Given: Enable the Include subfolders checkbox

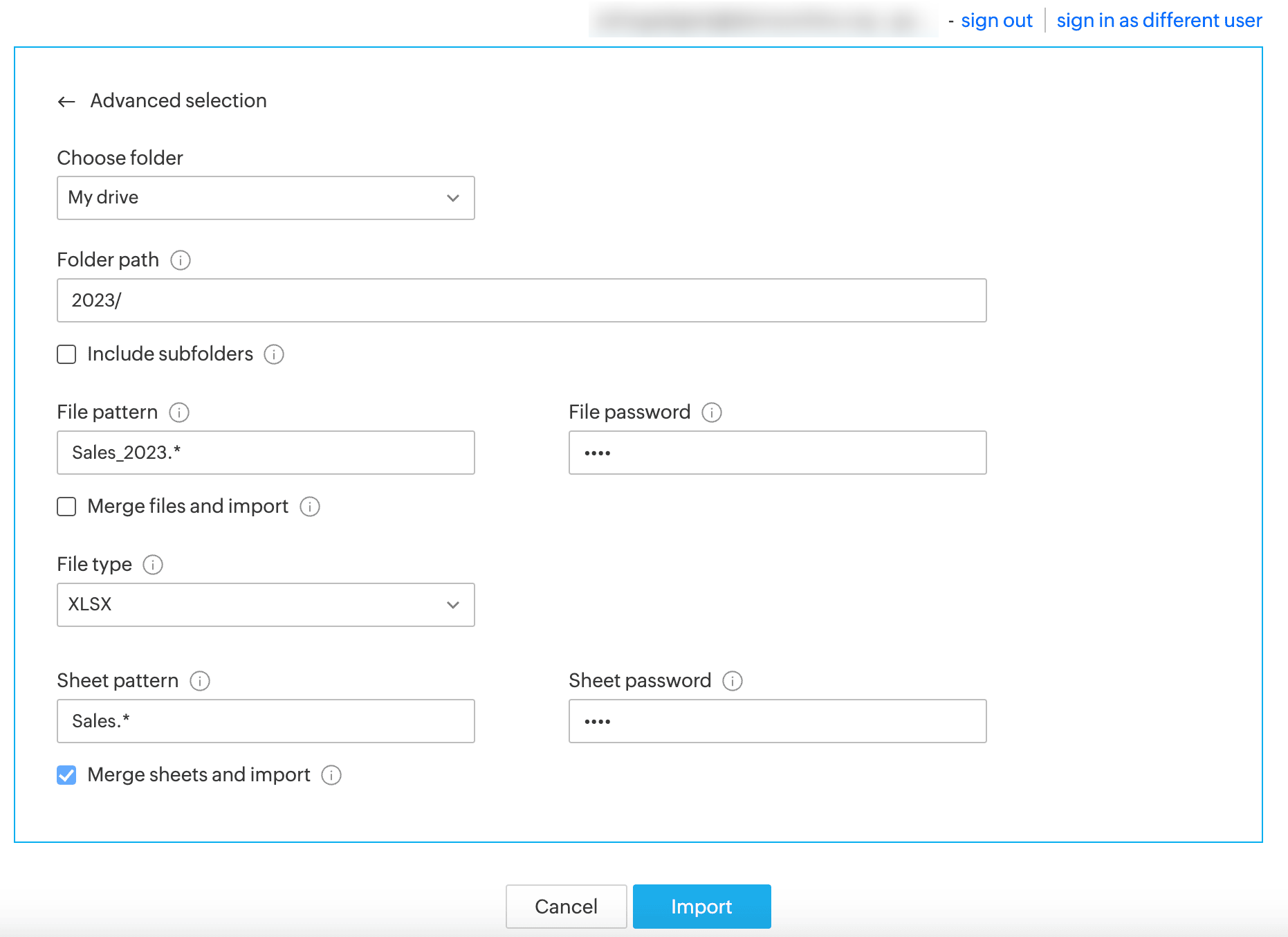Looking at the screenshot, I should tap(66, 354).
